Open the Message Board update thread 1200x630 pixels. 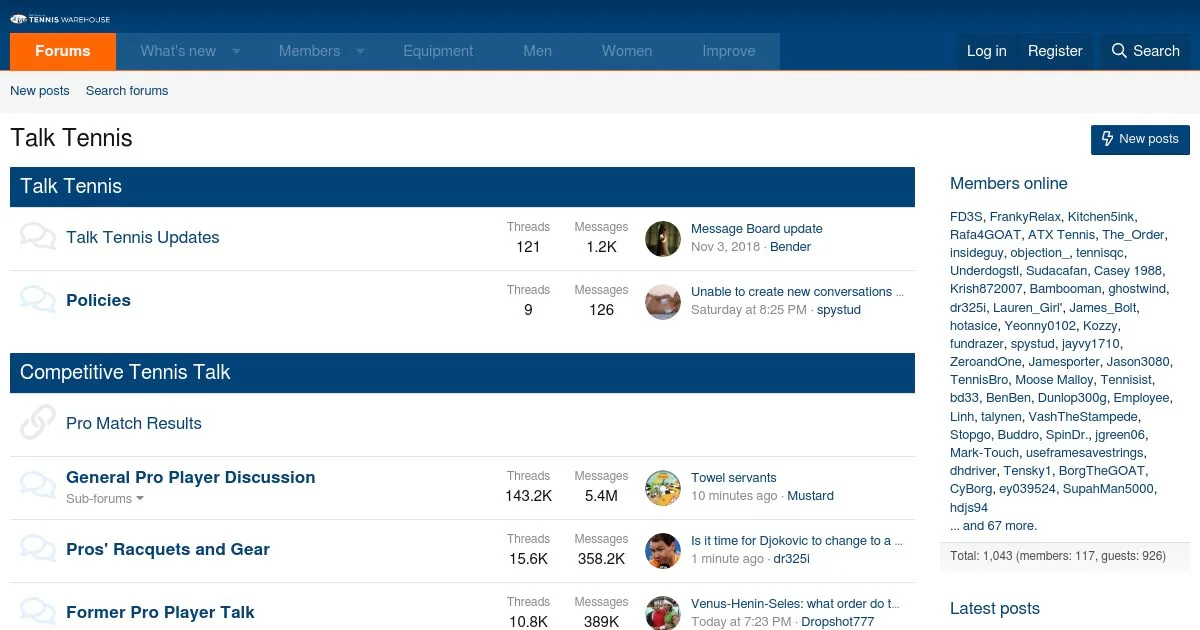[x=757, y=229]
